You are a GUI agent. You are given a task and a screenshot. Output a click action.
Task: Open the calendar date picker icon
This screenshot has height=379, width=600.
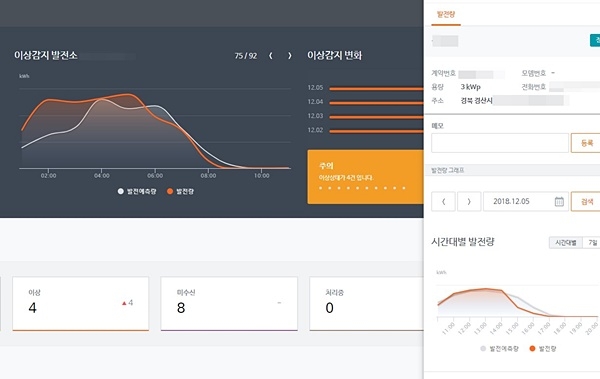click(x=559, y=201)
